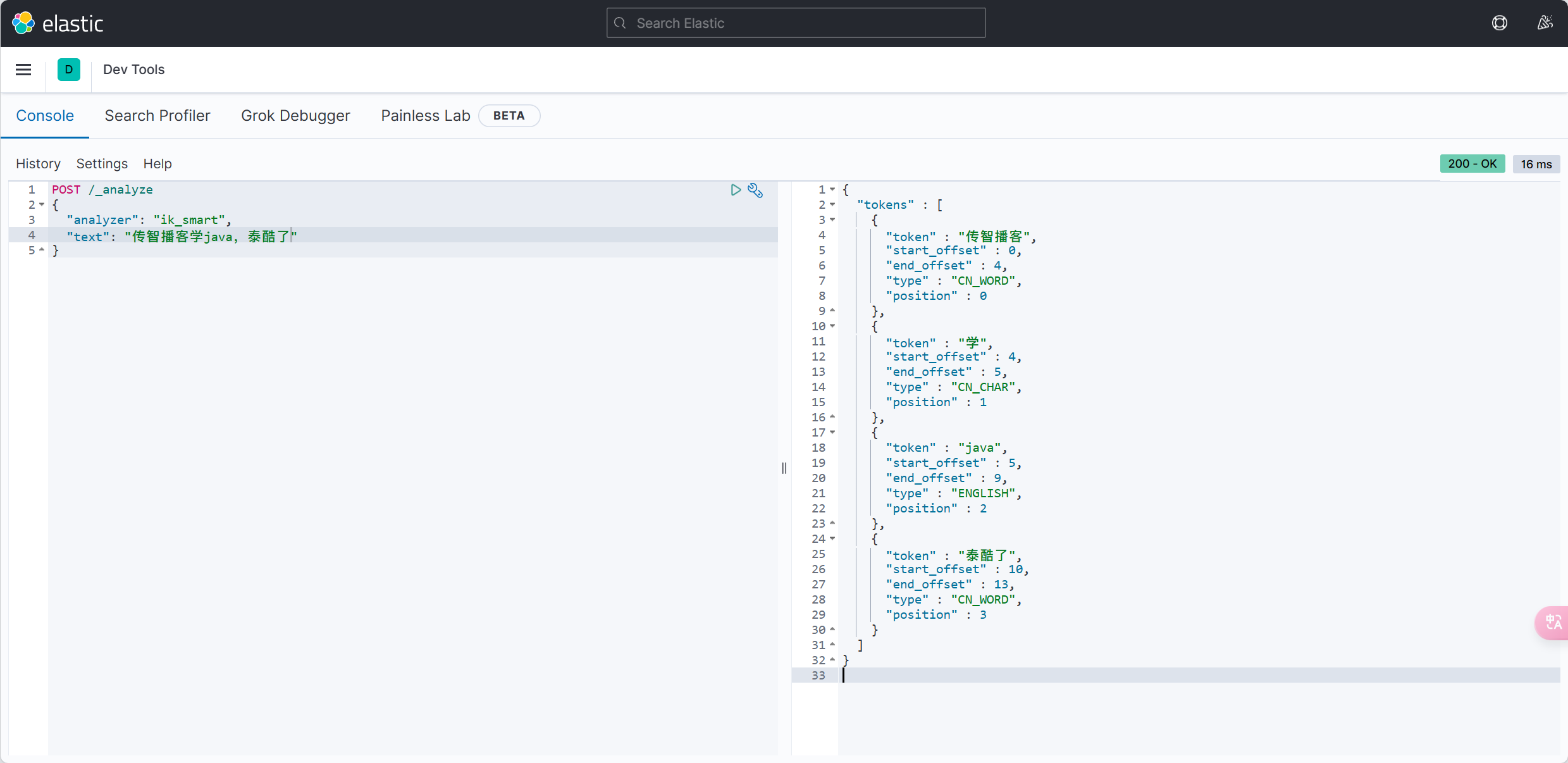Collapse the java token object at line 17
Screen dimensions: 1568x763
click(x=832, y=432)
